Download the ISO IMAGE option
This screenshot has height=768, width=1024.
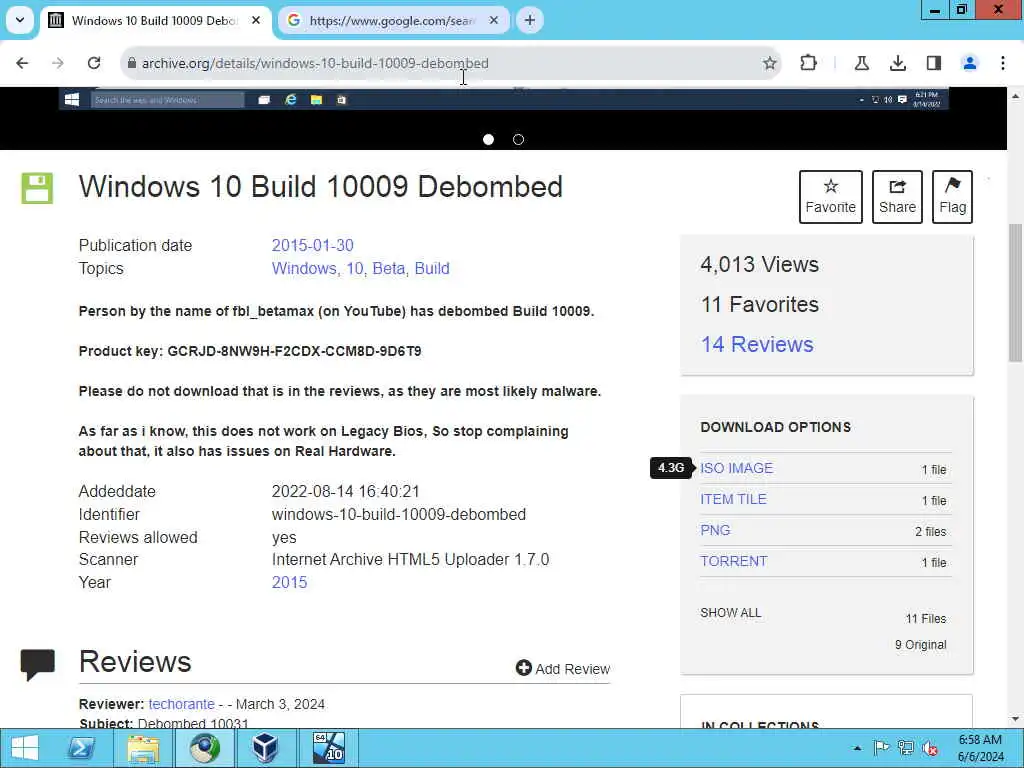737,468
